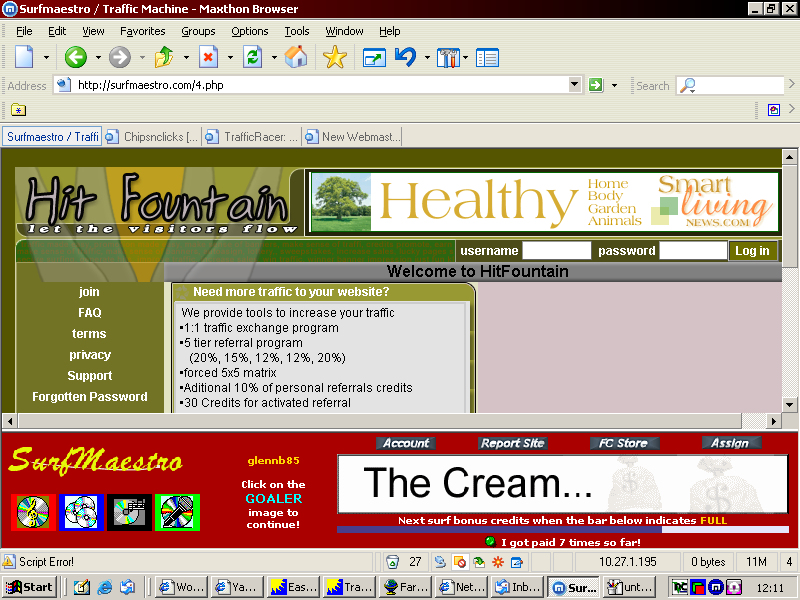Open the FAQ link

pos(90,312)
